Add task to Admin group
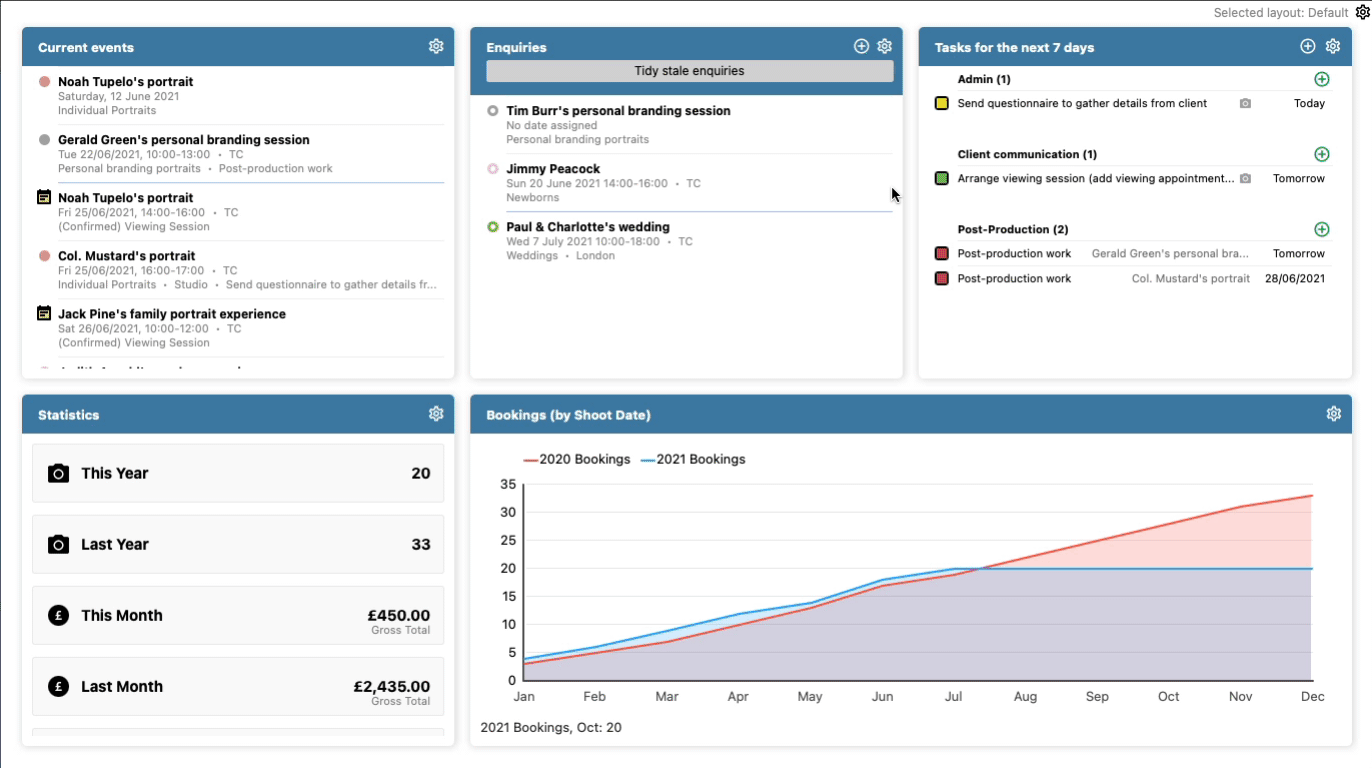Image resolution: width=1372 pixels, height=768 pixels. coord(1321,79)
